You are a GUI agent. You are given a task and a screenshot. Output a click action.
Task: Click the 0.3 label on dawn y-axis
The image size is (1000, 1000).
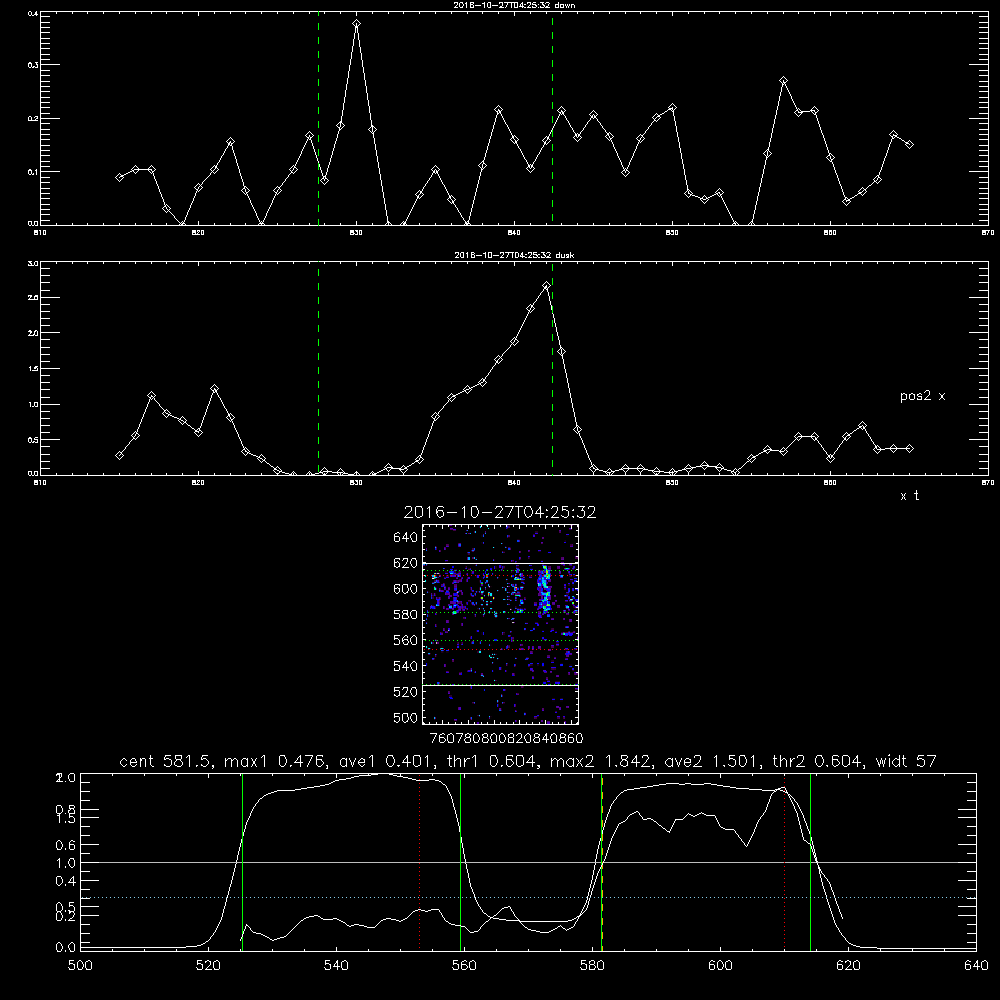coord(33,65)
